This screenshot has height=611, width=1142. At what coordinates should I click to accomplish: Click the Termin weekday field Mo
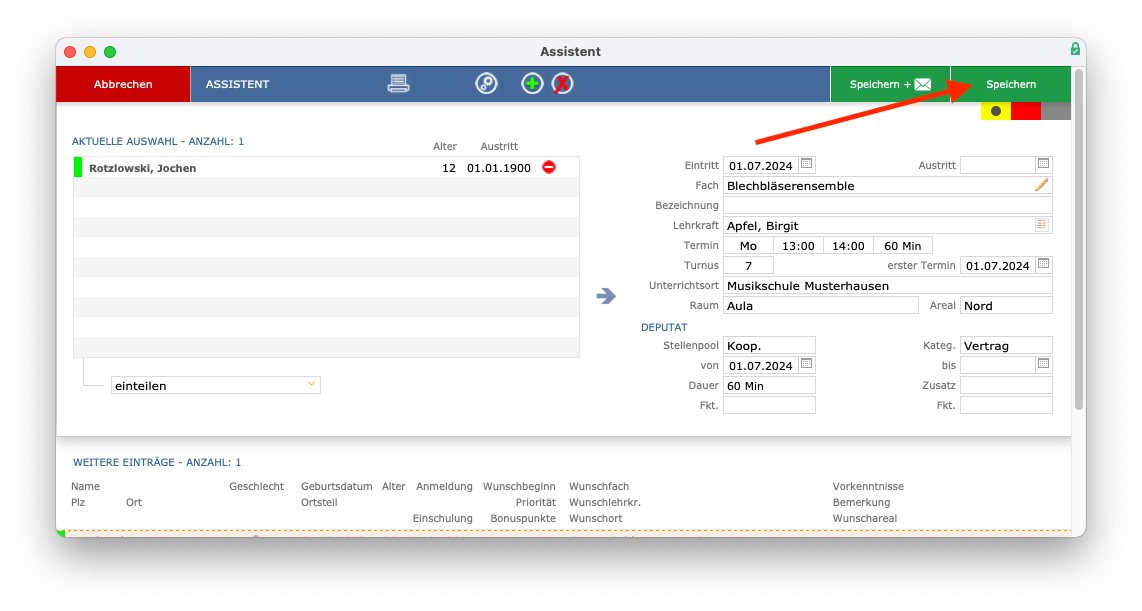click(x=748, y=245)
